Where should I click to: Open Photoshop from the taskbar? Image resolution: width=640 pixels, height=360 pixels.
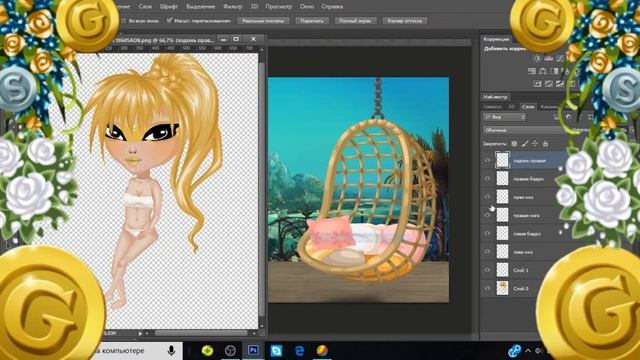click(x=253, y=350)
